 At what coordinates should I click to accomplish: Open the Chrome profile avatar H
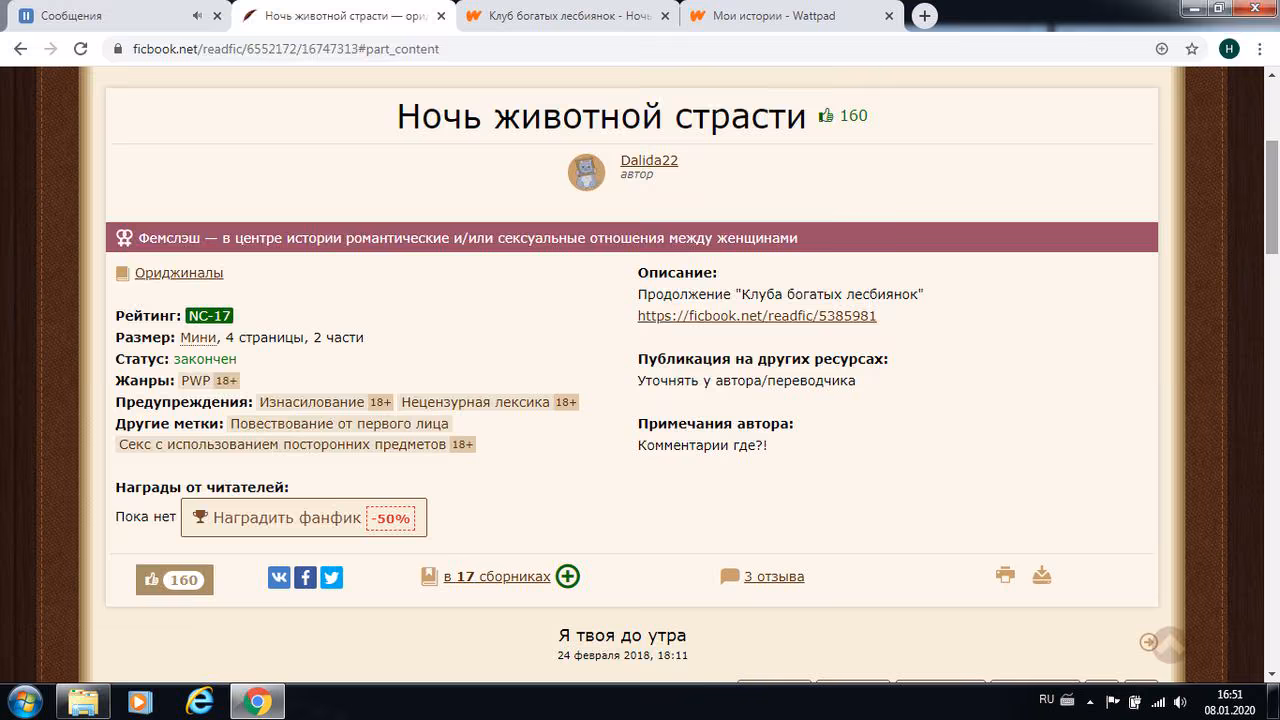1229,48
